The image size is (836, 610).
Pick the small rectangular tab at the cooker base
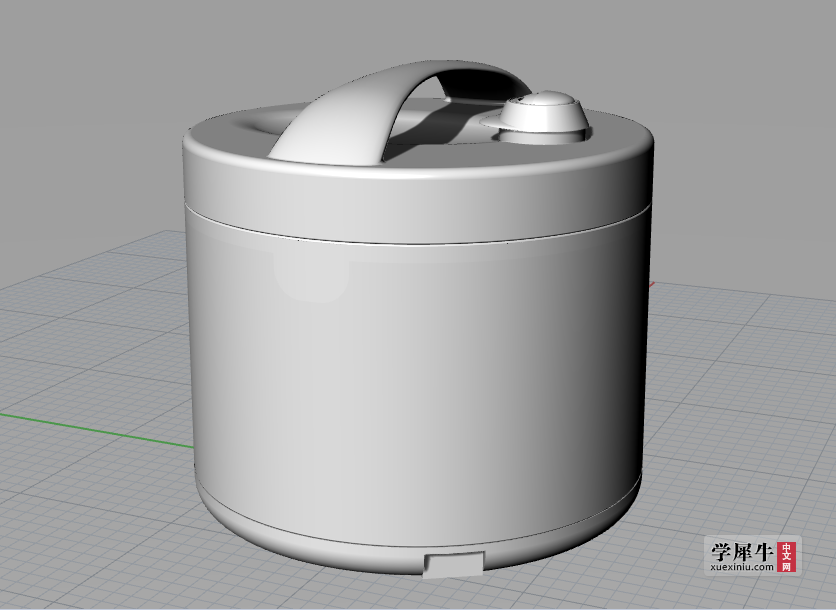click(x=454, y=564)
